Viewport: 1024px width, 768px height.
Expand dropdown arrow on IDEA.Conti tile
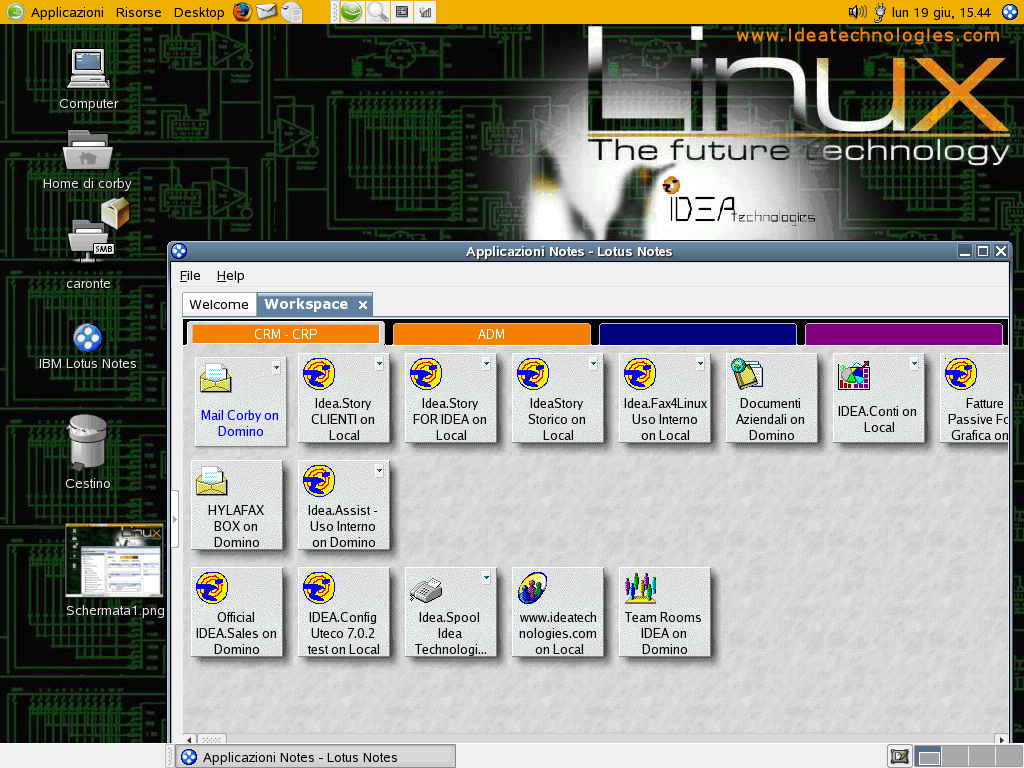pyautogui.click(x=915, y=364)
